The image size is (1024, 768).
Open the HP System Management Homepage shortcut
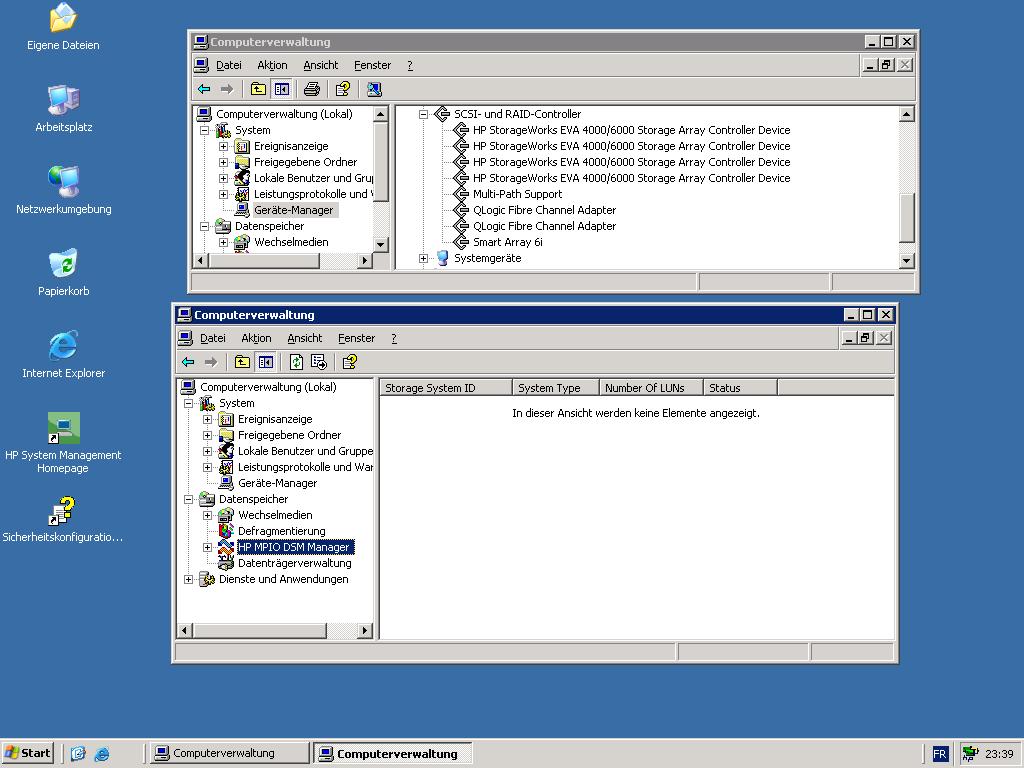click(x=63, y=443)
